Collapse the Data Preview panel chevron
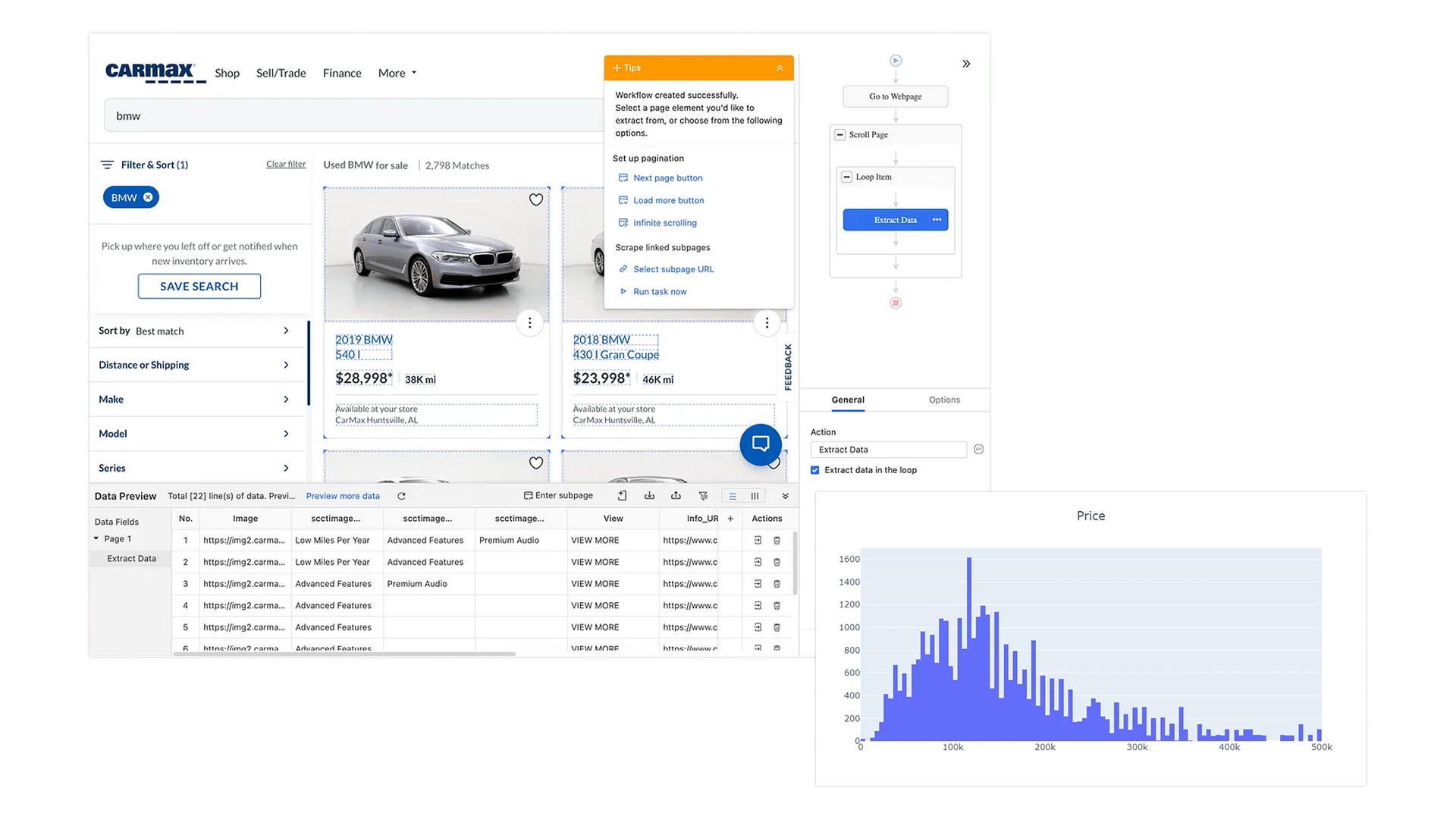This screenshot has height=819, width=1456. point(785,496)
